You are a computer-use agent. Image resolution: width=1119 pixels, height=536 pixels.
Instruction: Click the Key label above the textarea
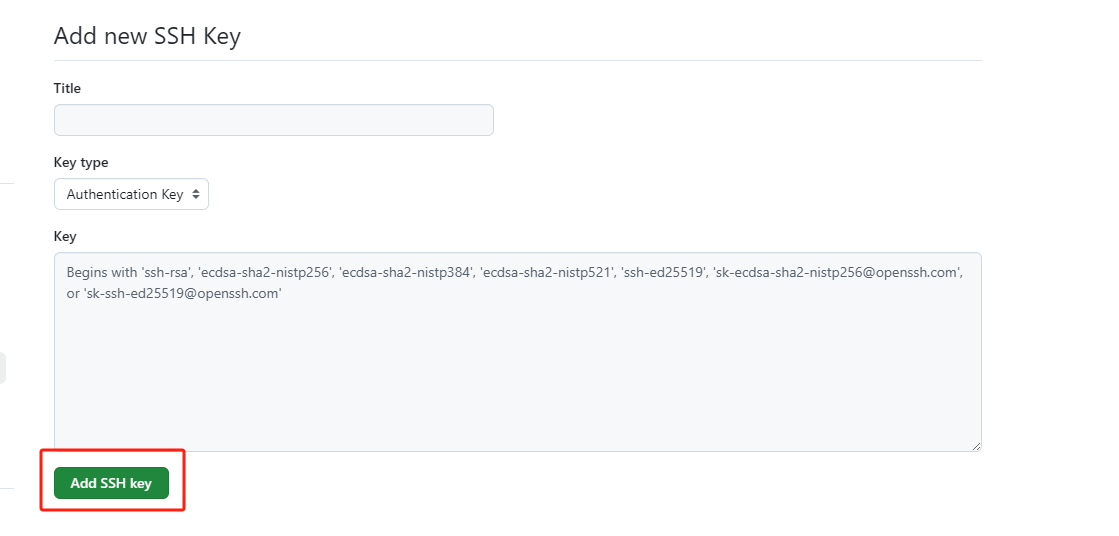(65, 236)
